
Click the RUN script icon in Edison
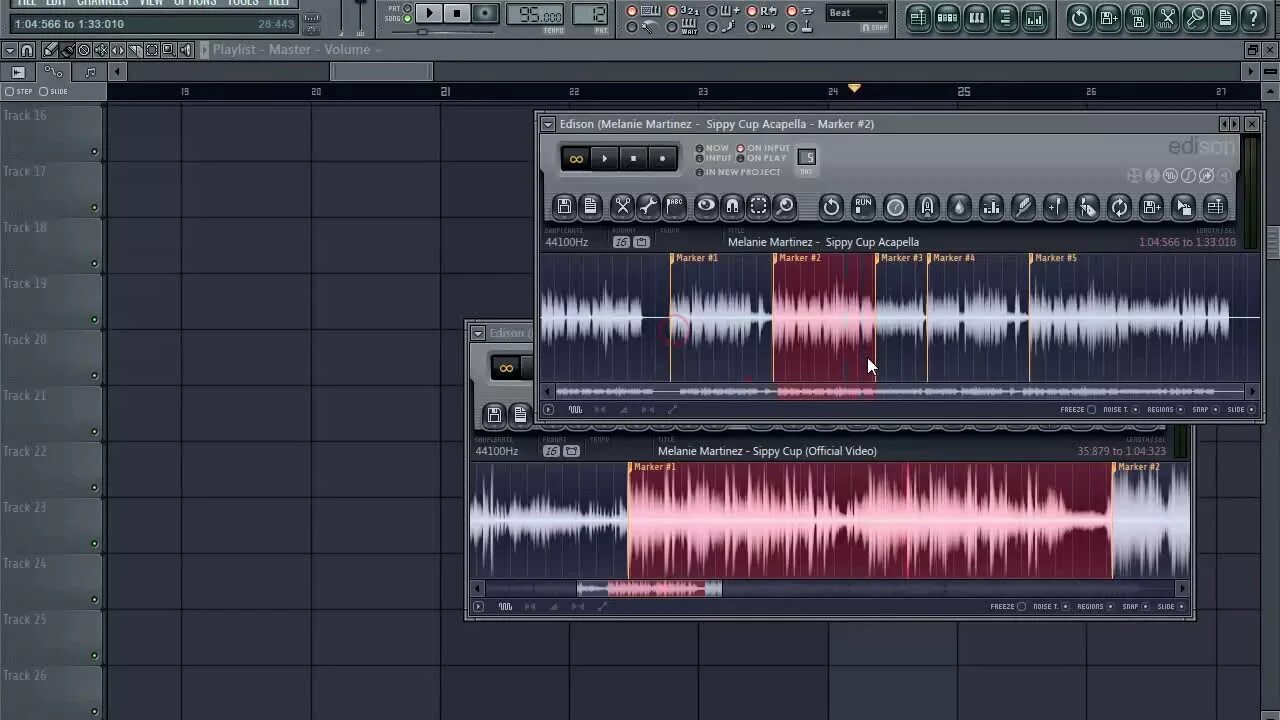pos(863,207)
